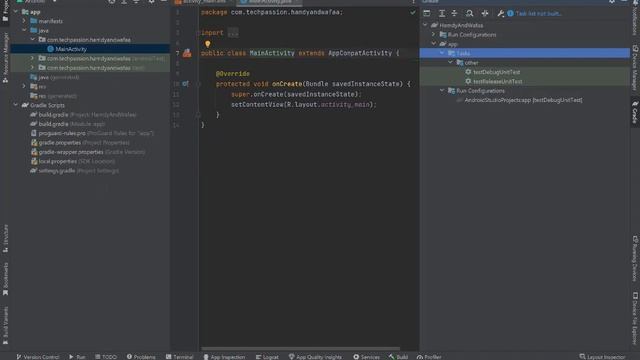Click Collapse All icon in Gradle toolbar
The image size is (640, 360).
(x=454, y=13)
